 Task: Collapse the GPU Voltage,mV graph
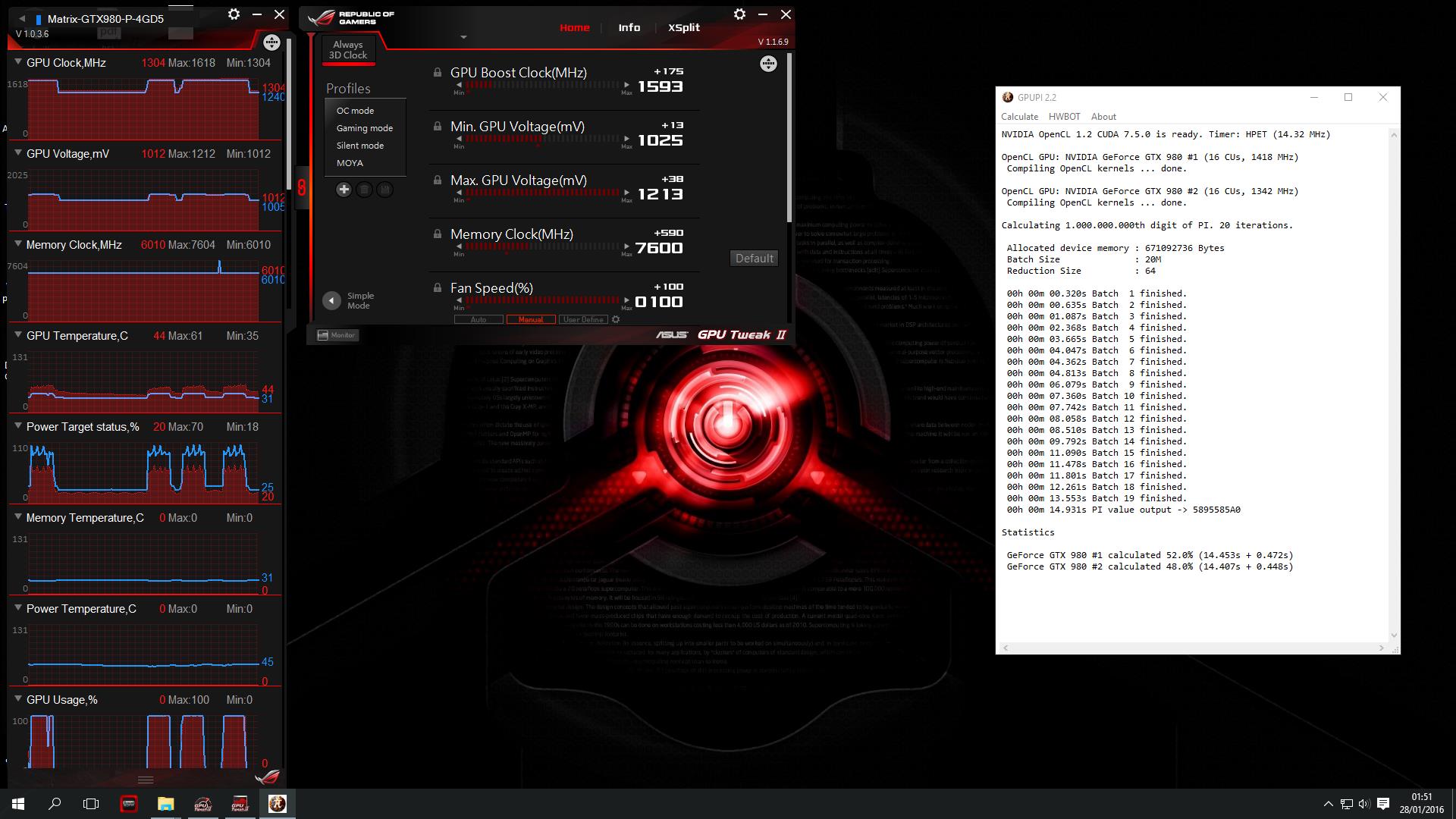[17, 154]
